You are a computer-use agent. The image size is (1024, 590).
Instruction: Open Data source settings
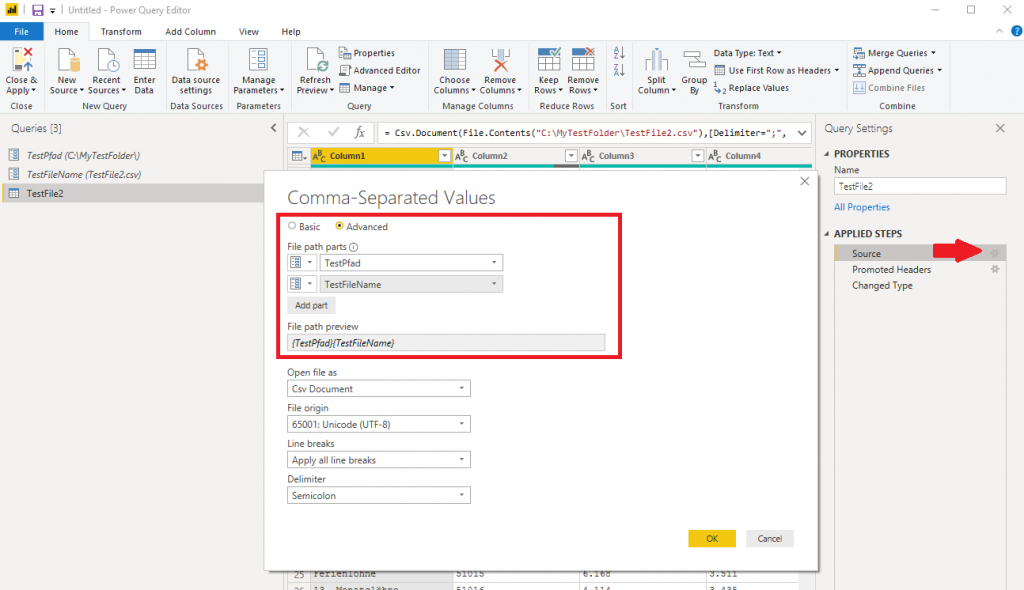click(196, 72)
